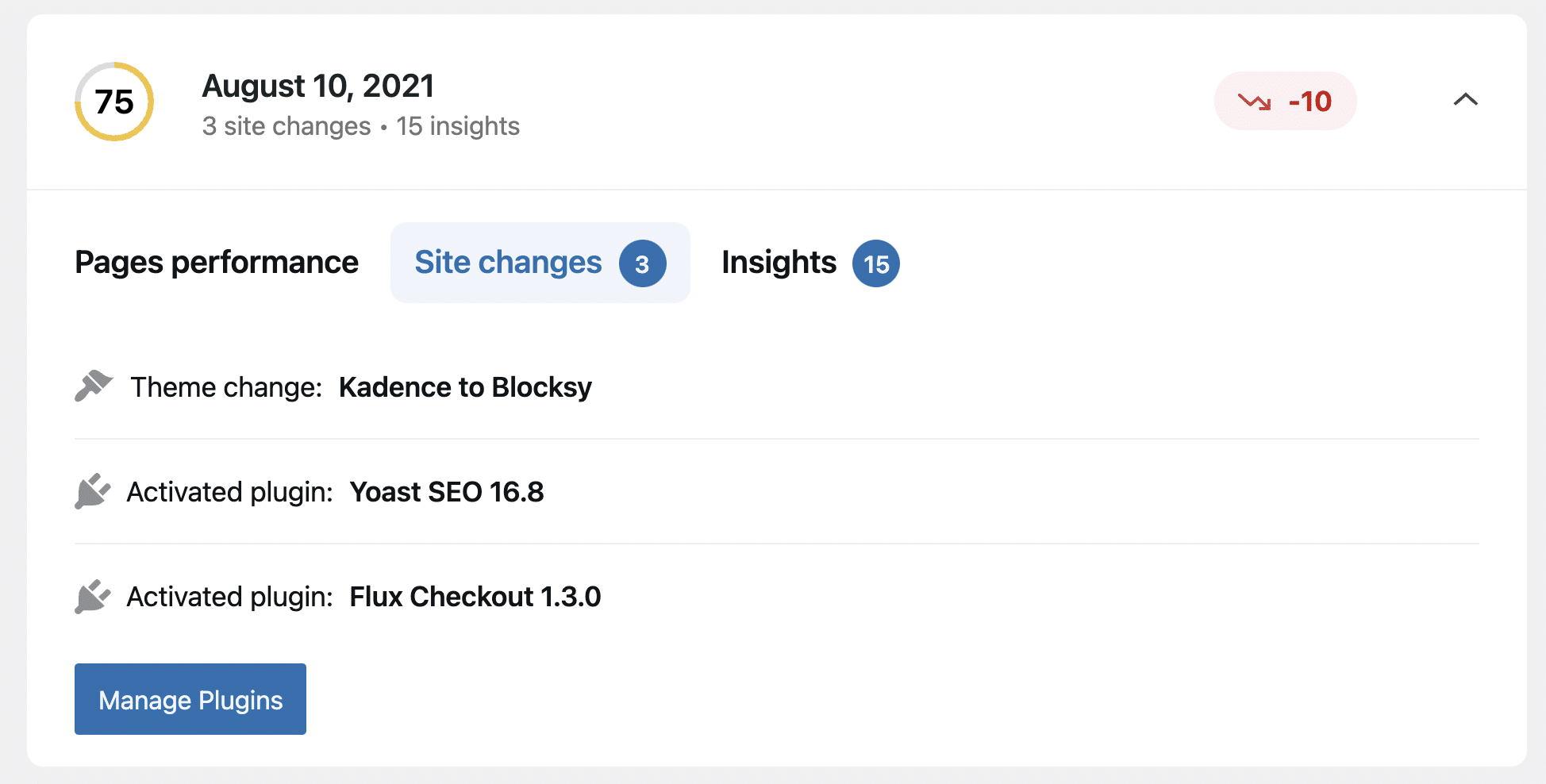Click the Yoast SEO 16.8 entry
The image size is (1546, 784).
(x=447, y=492)
